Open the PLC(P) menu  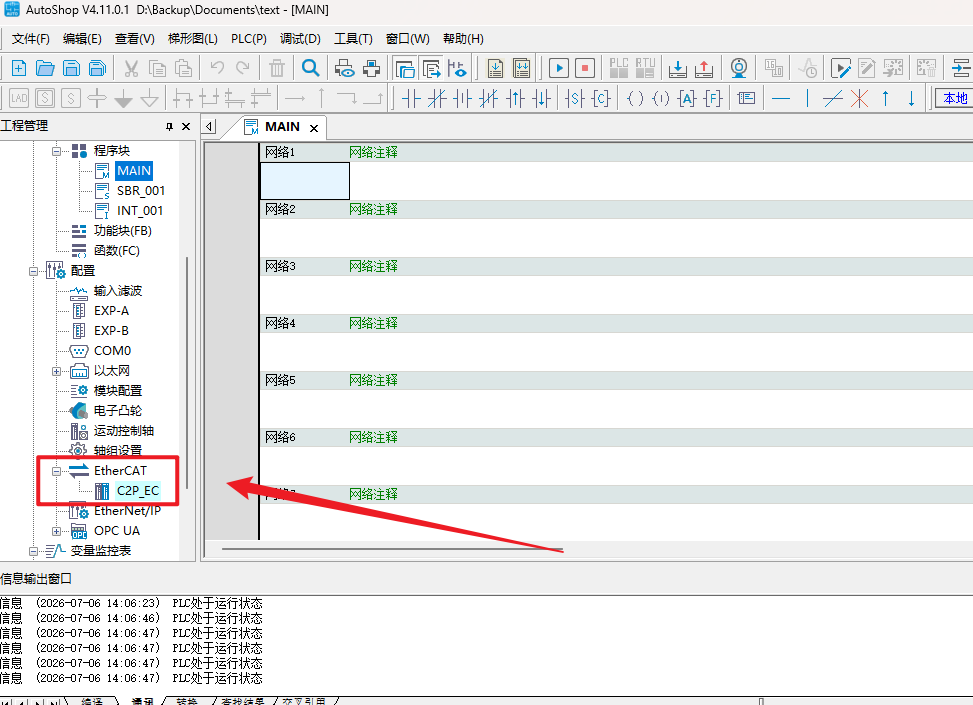[x=249, y=38]
